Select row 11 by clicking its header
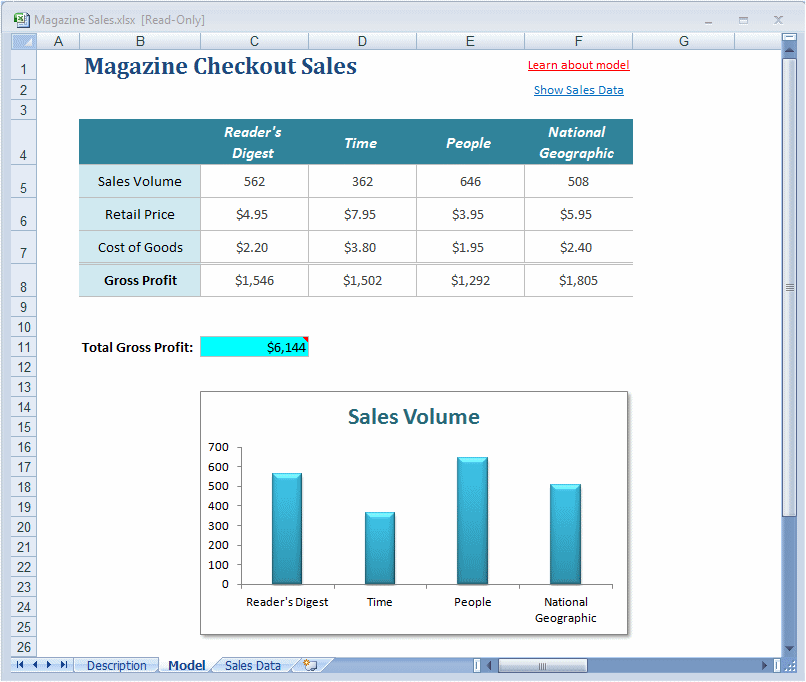Screen dimensions: 806x682 coord(22,347)
